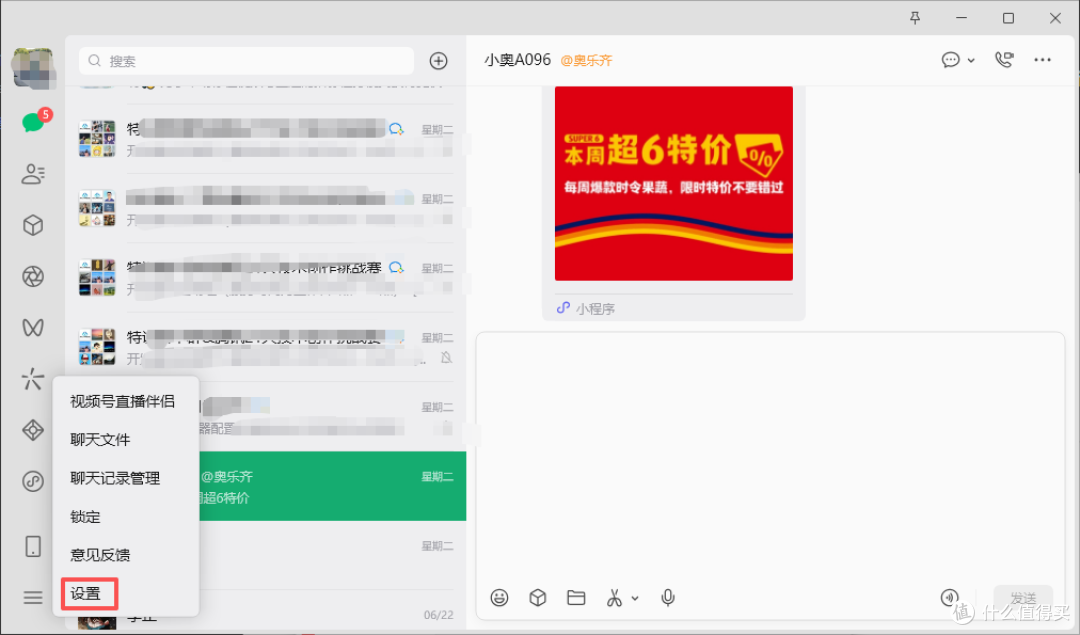Image resolution: width=1080 pixels, height=635 pixels.
Task: Click the plus button beside search
Action: pyautogui.click(x=439, y=61)
